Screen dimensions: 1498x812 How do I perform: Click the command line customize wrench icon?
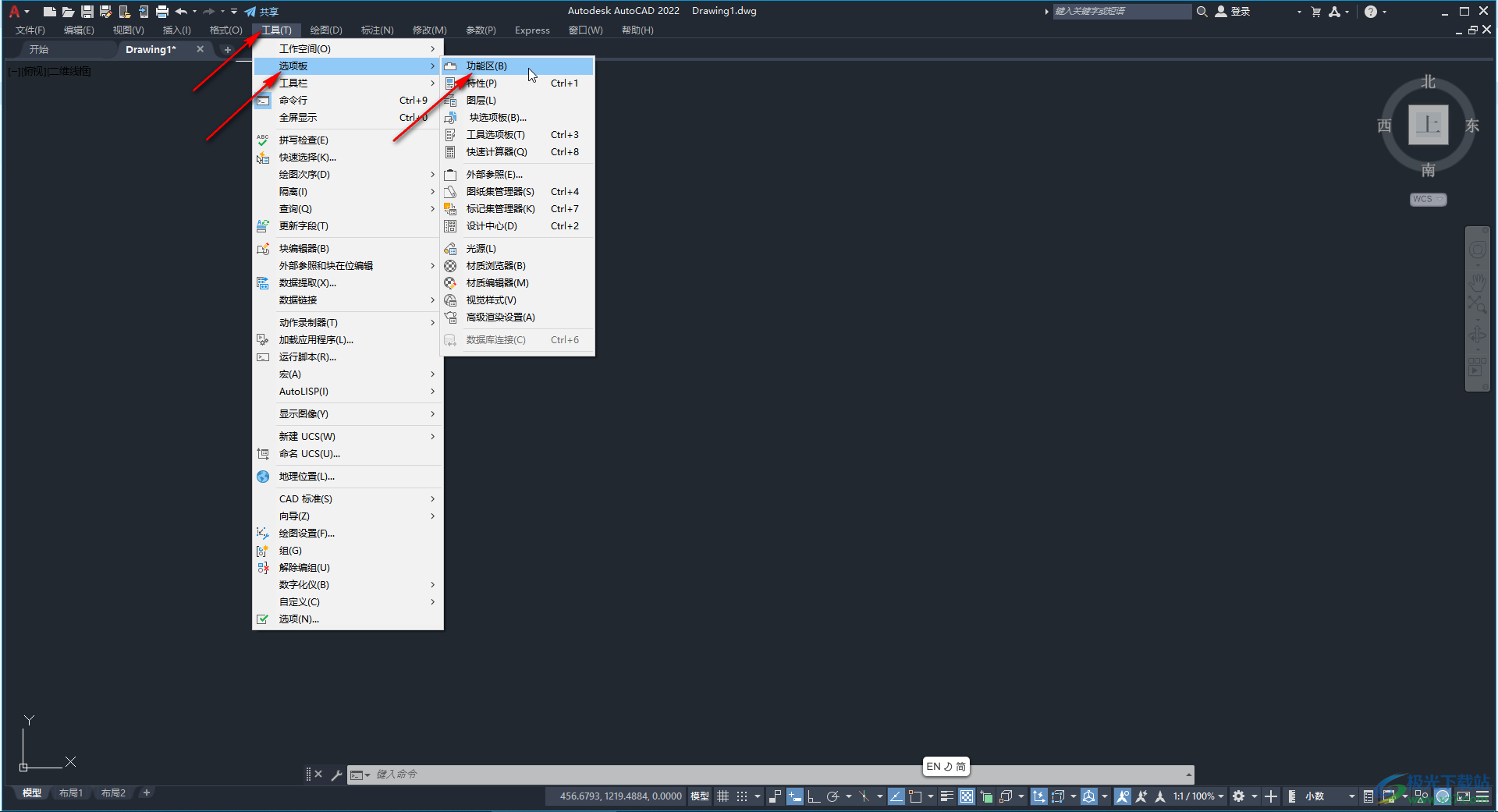tap(336, 775)
